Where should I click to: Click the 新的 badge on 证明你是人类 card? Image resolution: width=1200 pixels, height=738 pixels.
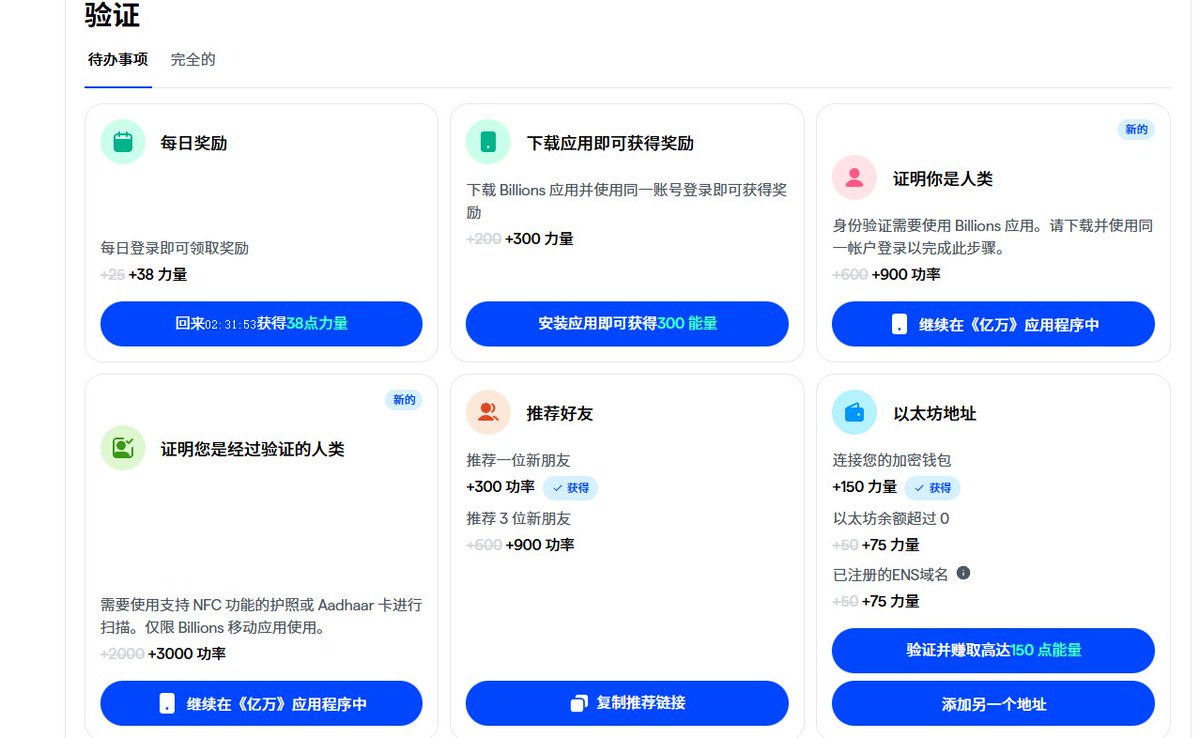pyautogui.click(x=1136, y=129)
